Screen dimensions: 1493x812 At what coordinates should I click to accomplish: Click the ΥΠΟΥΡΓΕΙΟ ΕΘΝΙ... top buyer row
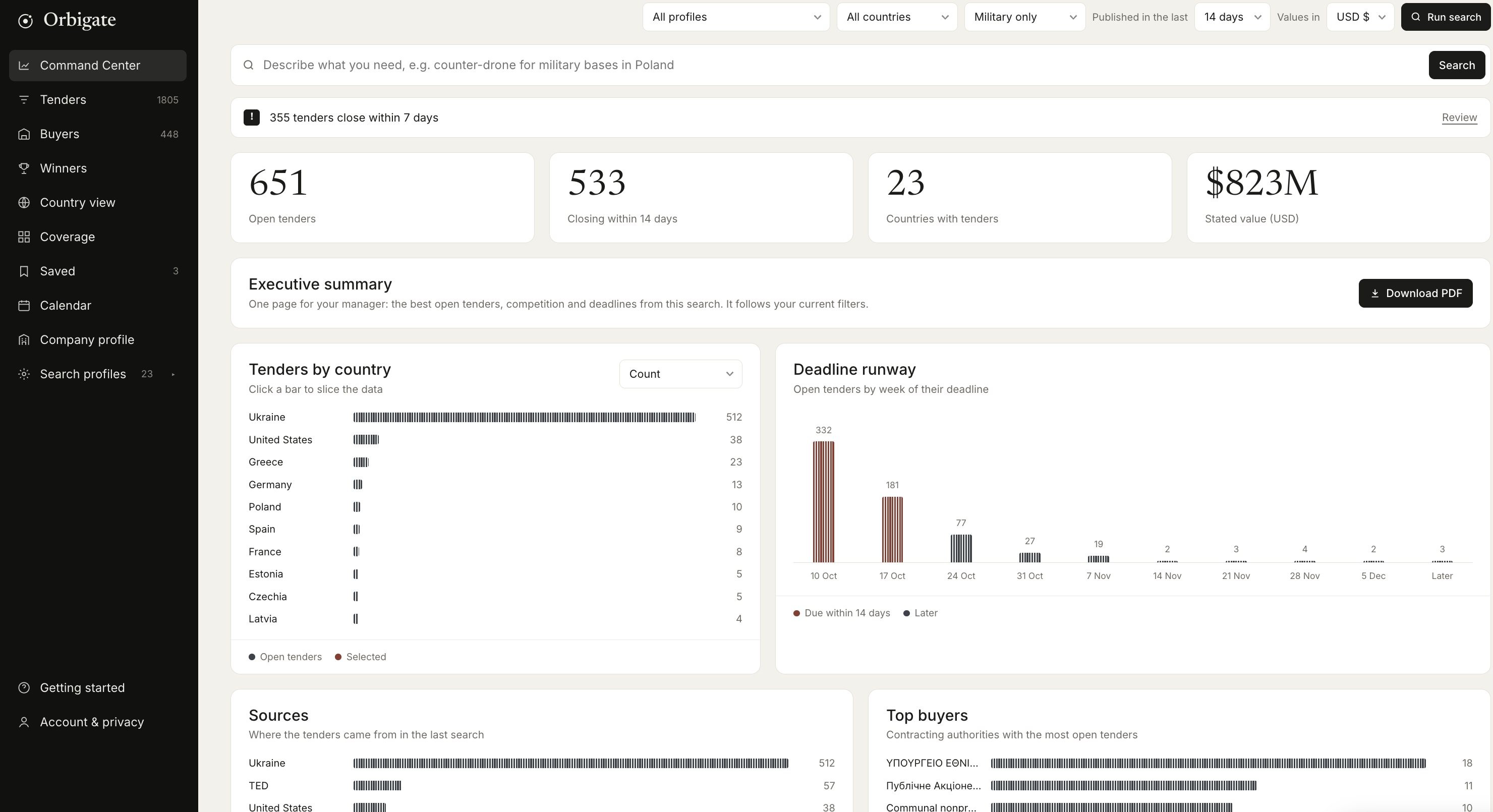(1179, 763)
